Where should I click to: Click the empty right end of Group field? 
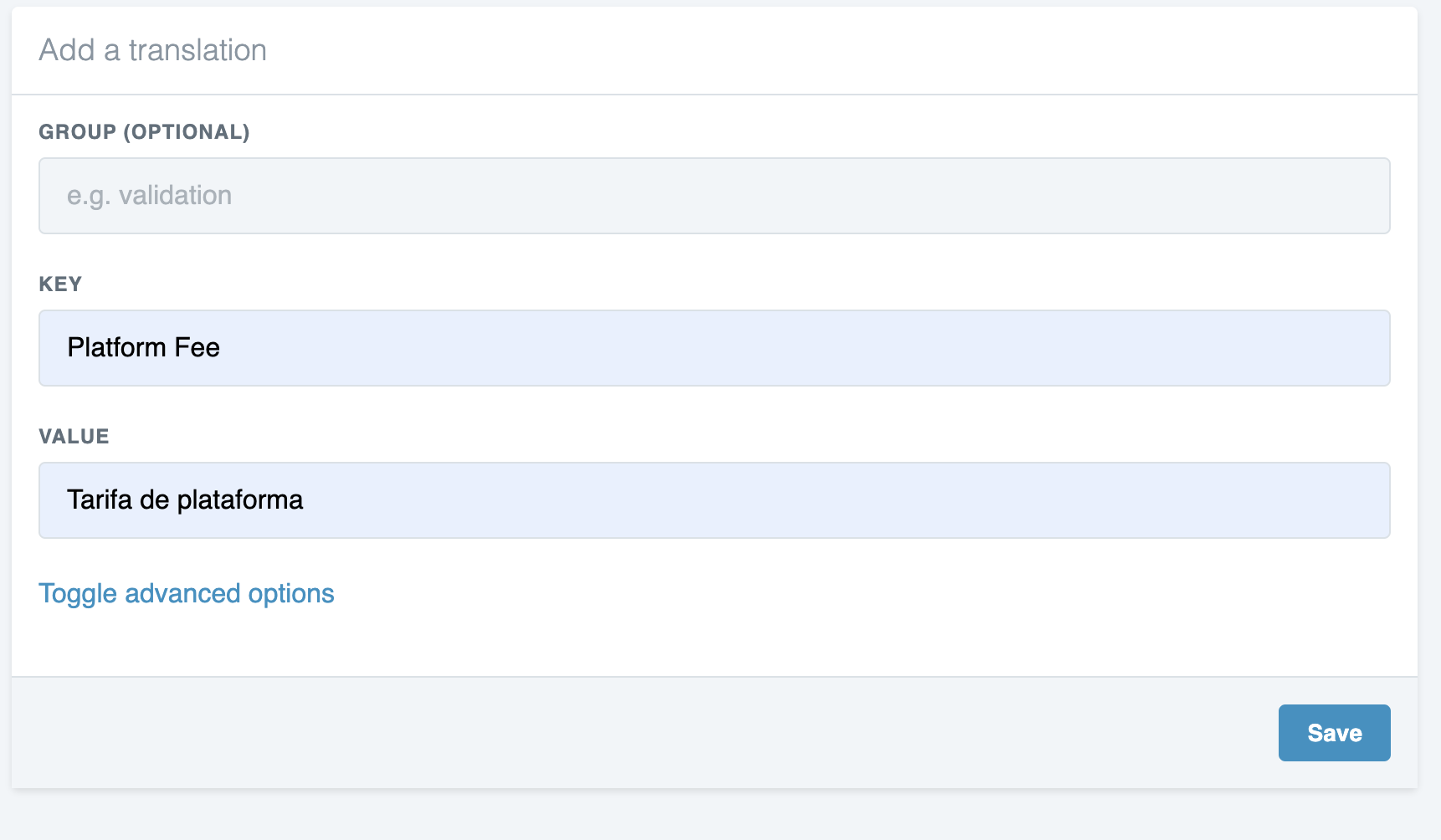coord(1255,196)
